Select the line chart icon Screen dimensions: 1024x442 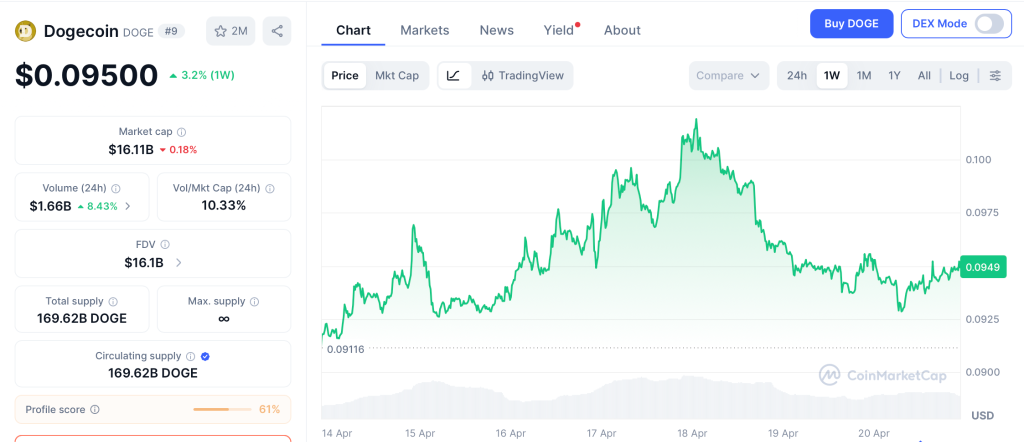pyautogui.click(x=453, y=76)
